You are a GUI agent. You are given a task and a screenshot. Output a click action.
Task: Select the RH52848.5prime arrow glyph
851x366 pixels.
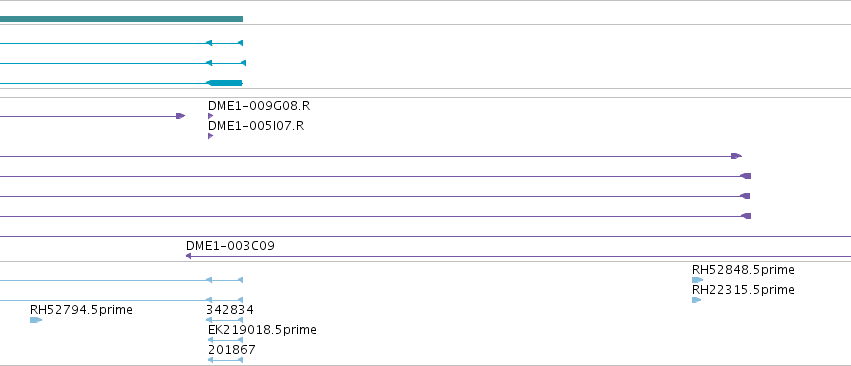pos(697,280)
